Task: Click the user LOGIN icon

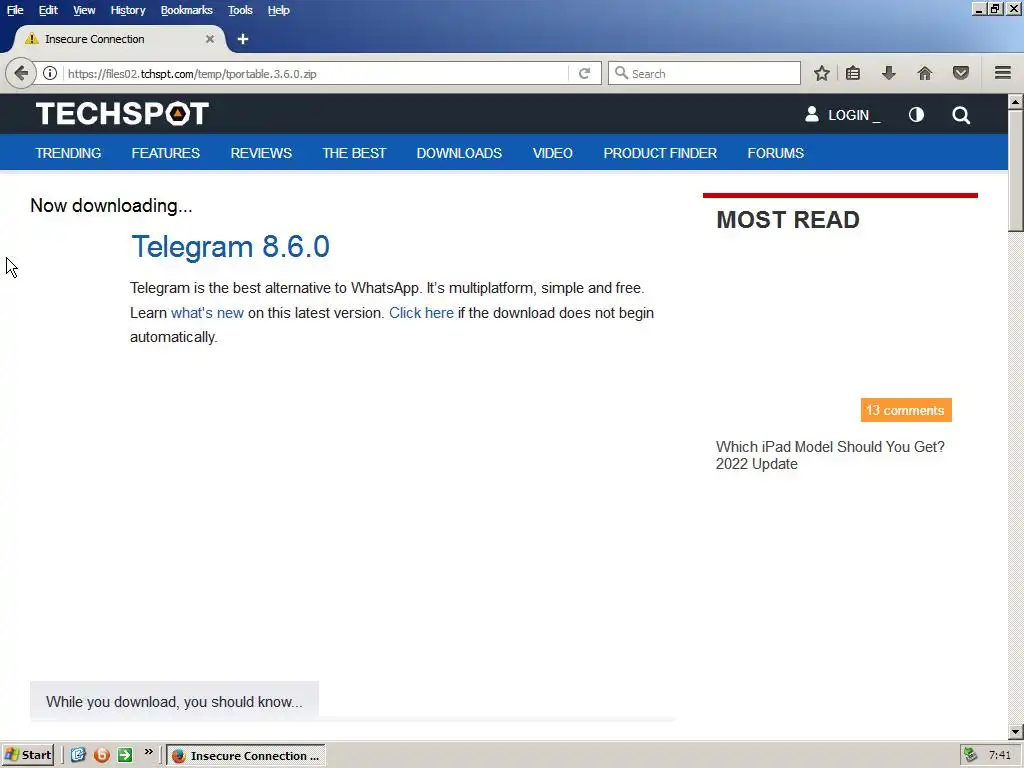Action: point(812,115)
